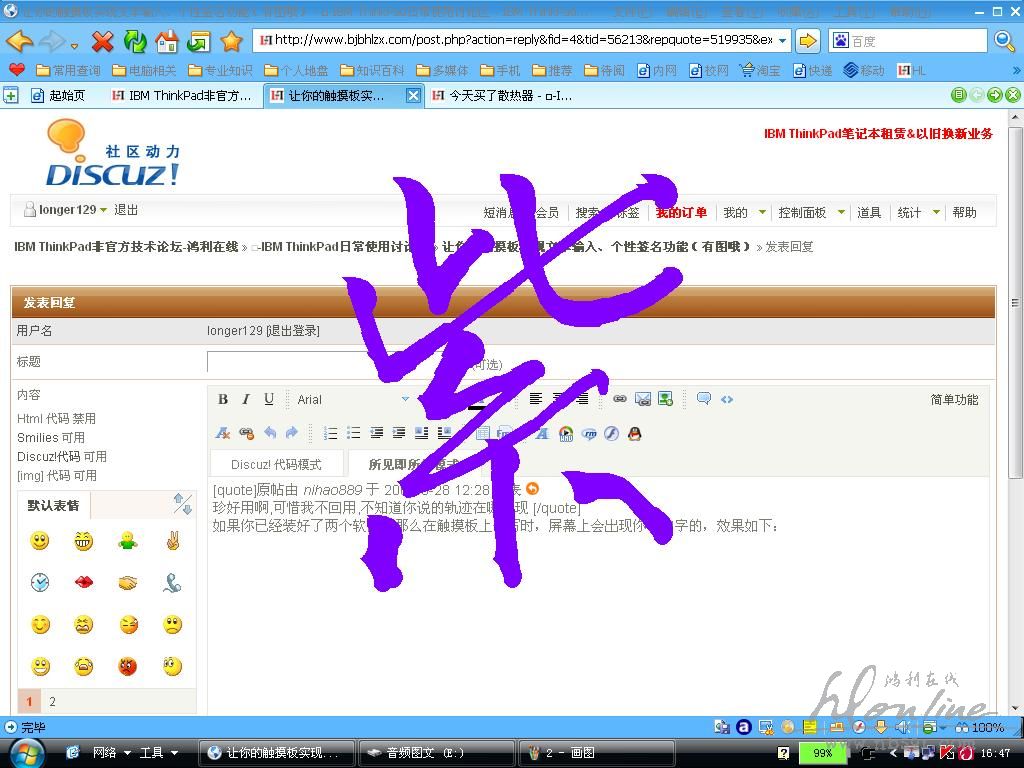The height and width of the screenshot is (768, 1024).
Task: Open the 淘宝 bookmark
Action: 760,70
